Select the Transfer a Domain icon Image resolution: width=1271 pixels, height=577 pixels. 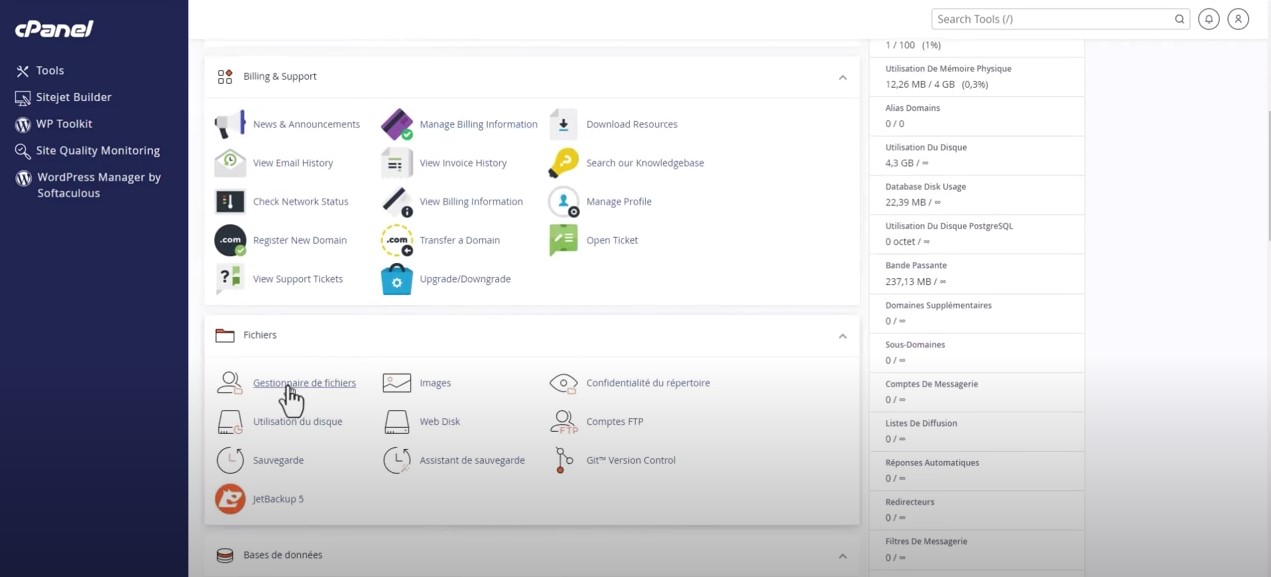click(396, 240)
